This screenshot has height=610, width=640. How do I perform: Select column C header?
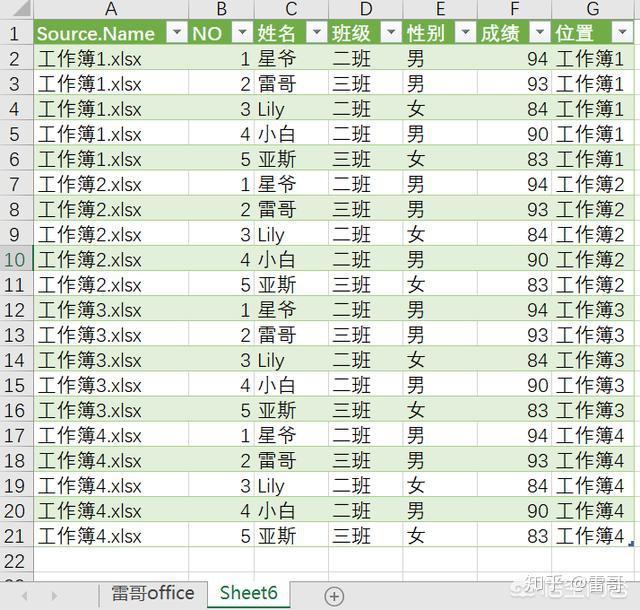[x=291, y=9]
